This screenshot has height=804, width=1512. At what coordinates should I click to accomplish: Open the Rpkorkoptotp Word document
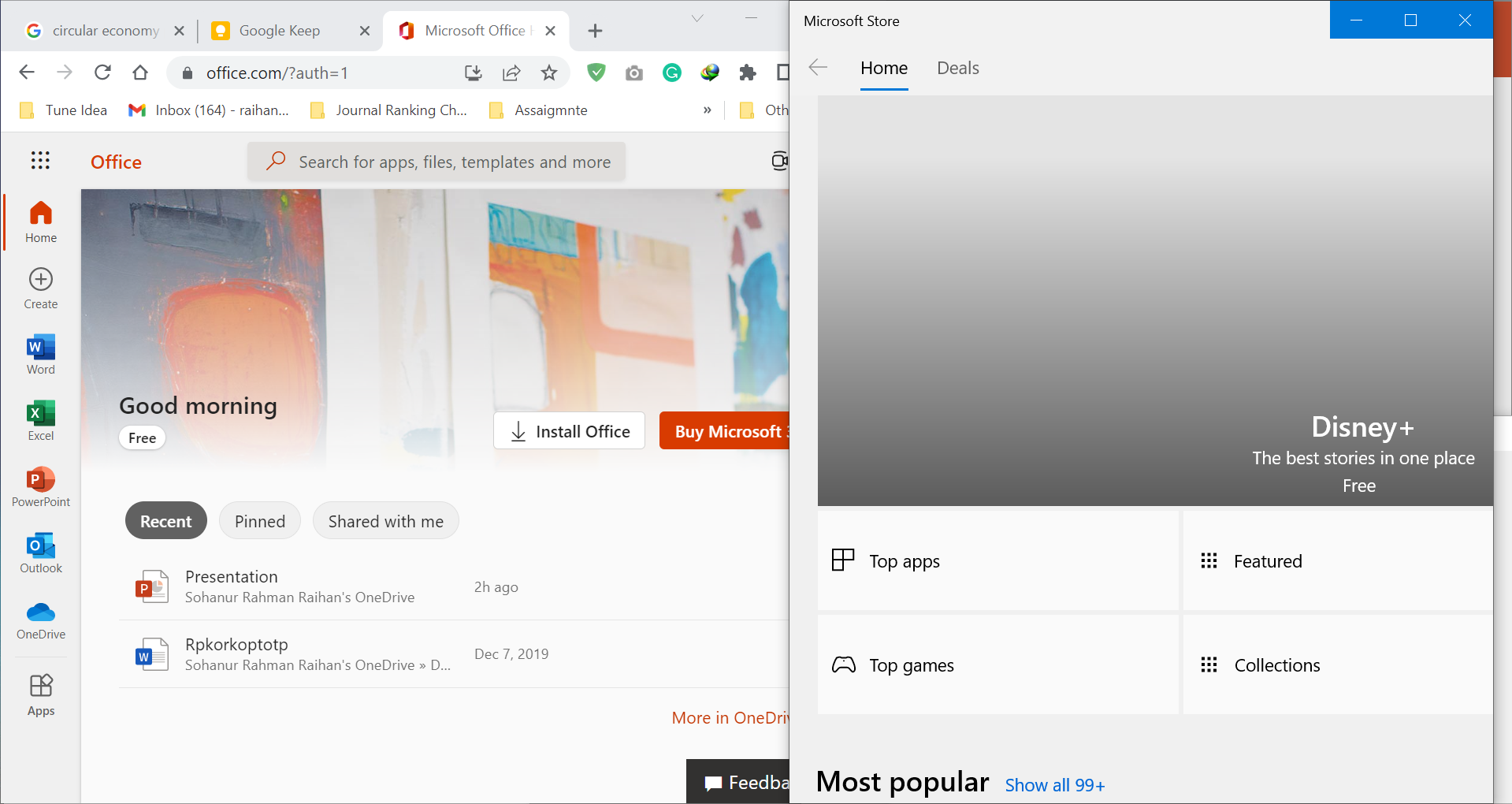(x=454, y=654)
